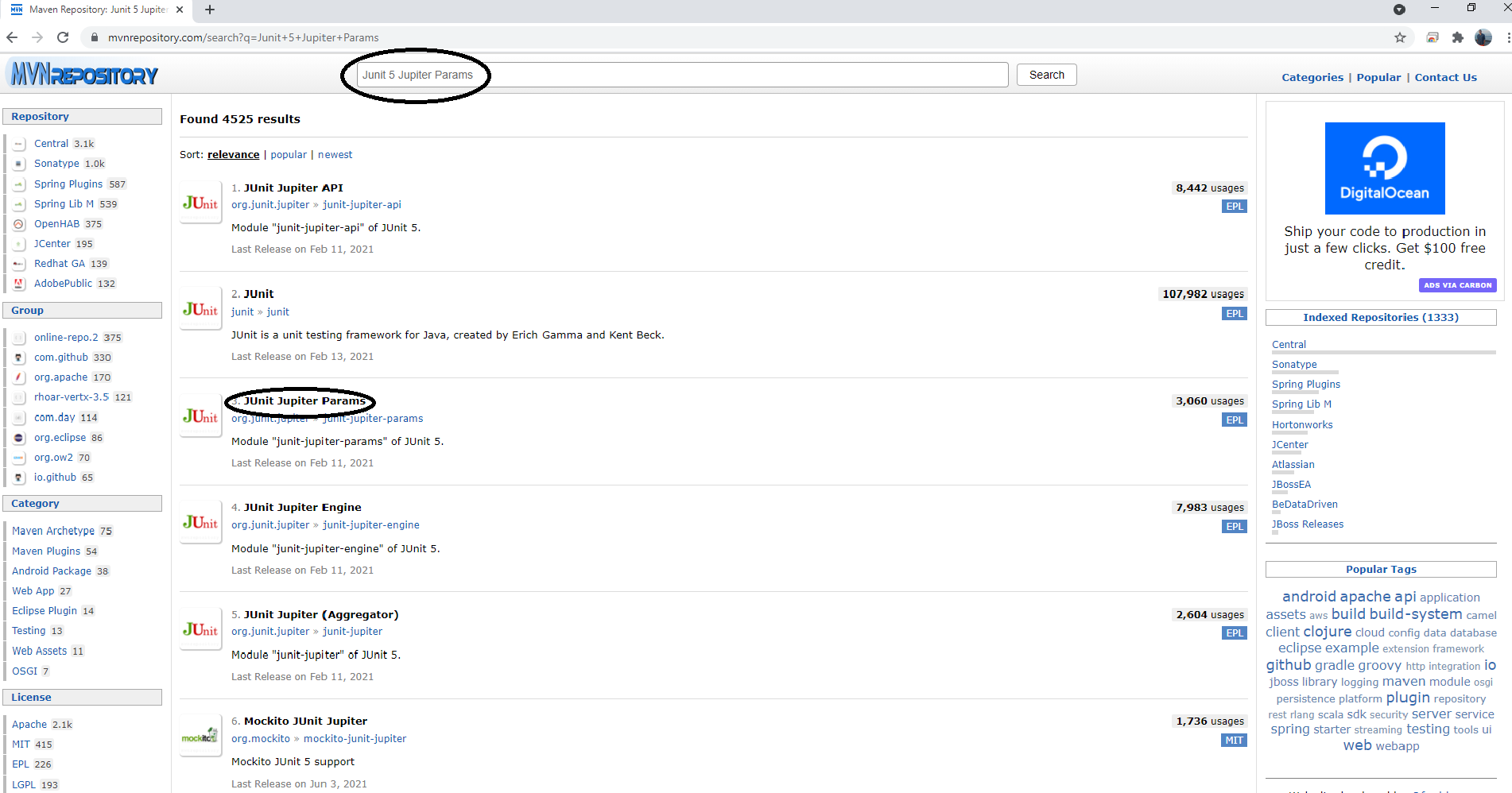Click the Central repository icon in sidebar
Screen dimensions: 1512x793
[x=20, y=144]
